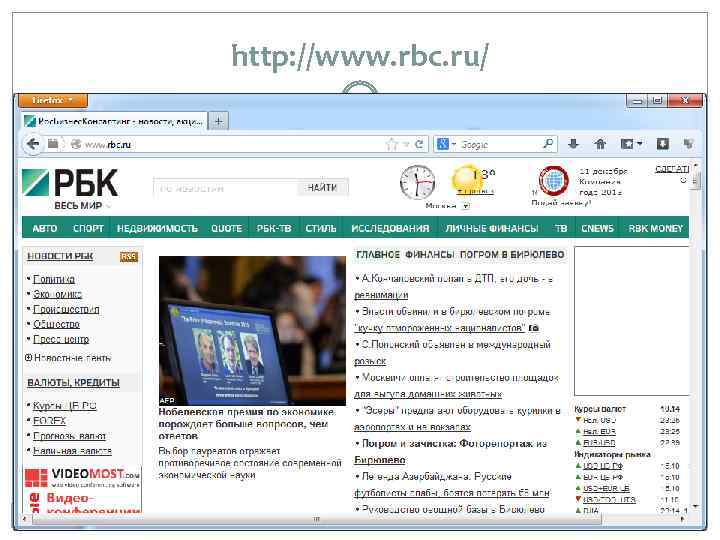
Task: Open the ВАЛЮТЫ, КРЕДИТЫ section heading
Action: point(73,382)
